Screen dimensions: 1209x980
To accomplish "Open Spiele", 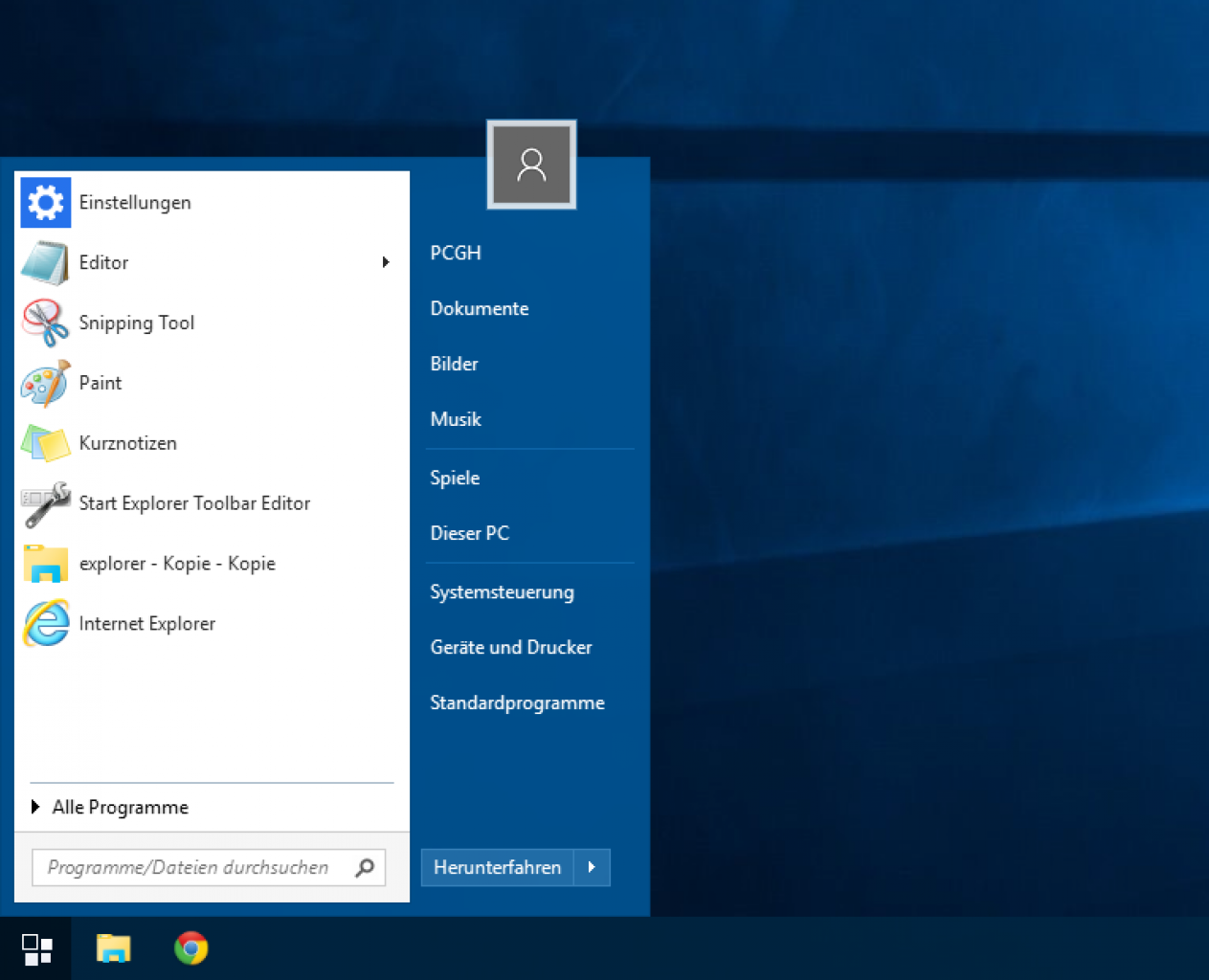I will point(455,478).
